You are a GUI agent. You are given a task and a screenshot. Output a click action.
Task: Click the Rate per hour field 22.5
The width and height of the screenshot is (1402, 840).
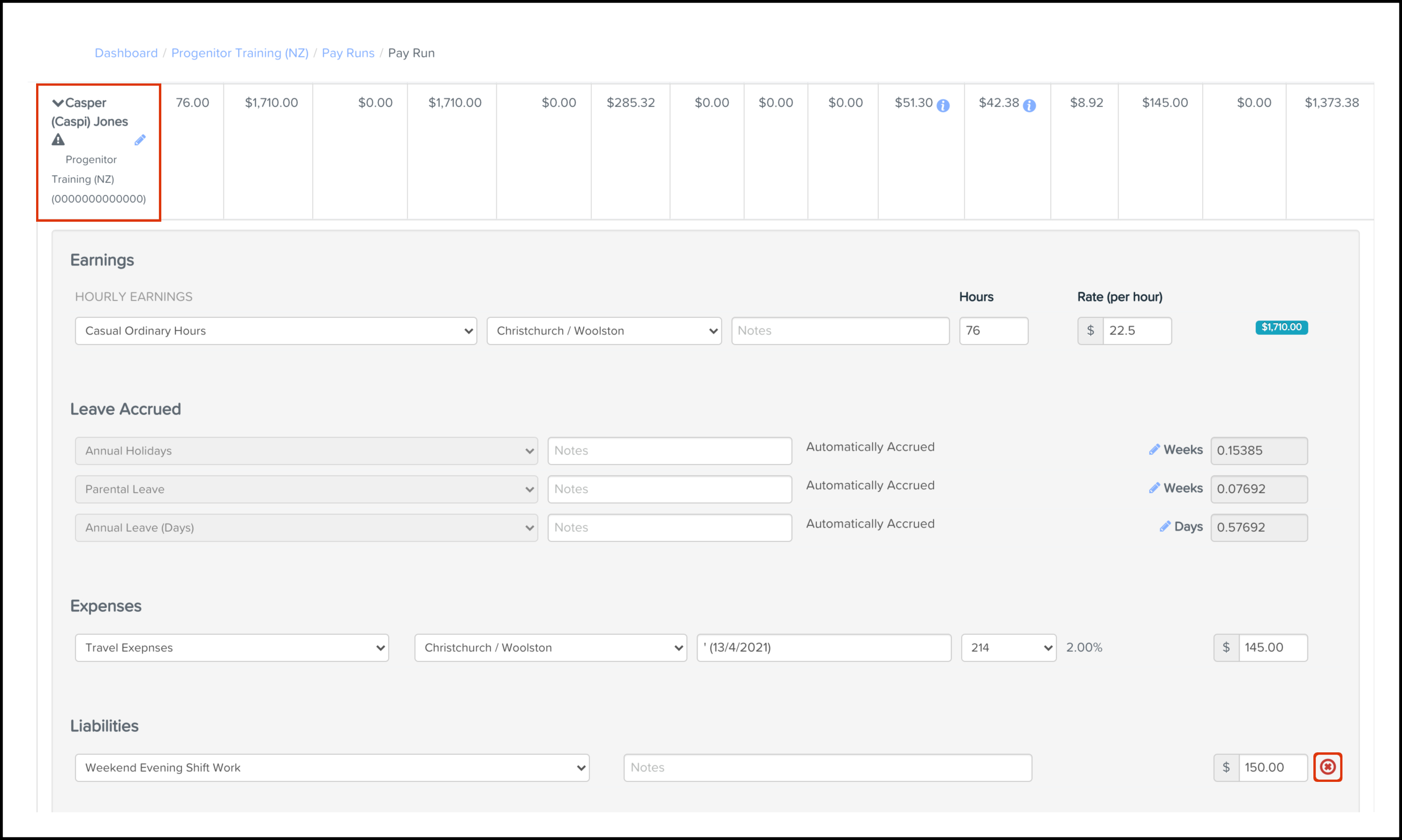tap(1137, 330)
